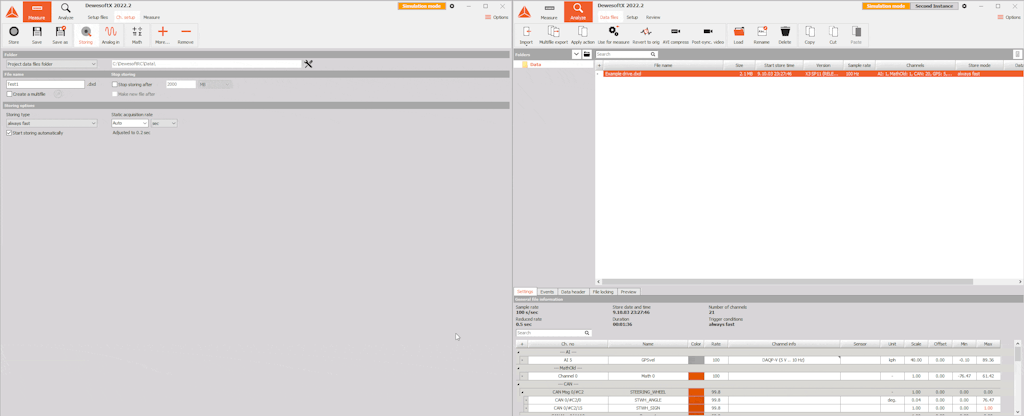Image resolution: width=1024 pixels, height=416 pixels.
Task: Enable the Create a multifile checkbox
Action: coord(9,94)
